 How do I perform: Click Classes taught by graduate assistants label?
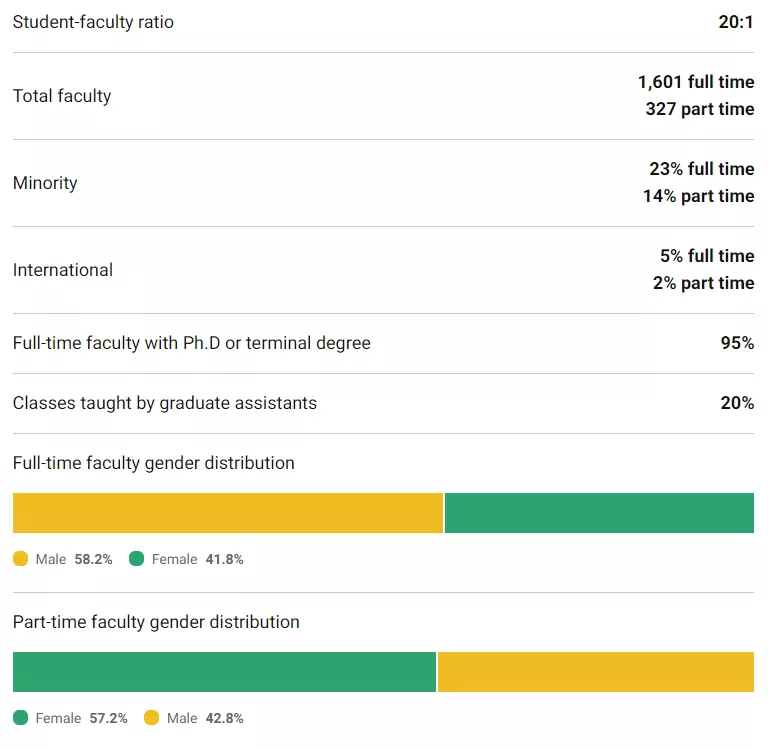tap(165, 403)
